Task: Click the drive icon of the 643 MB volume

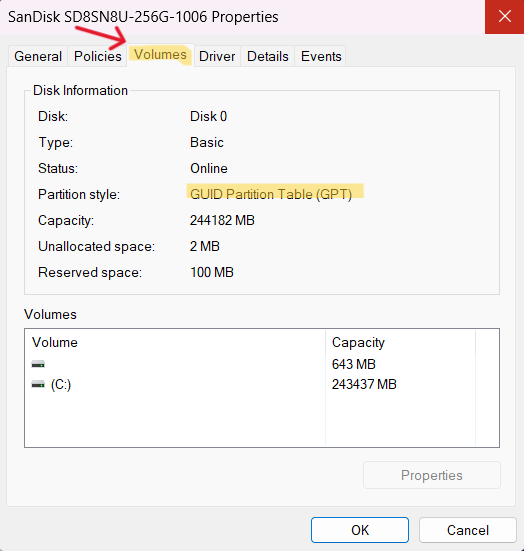Action: click(38, 364)
